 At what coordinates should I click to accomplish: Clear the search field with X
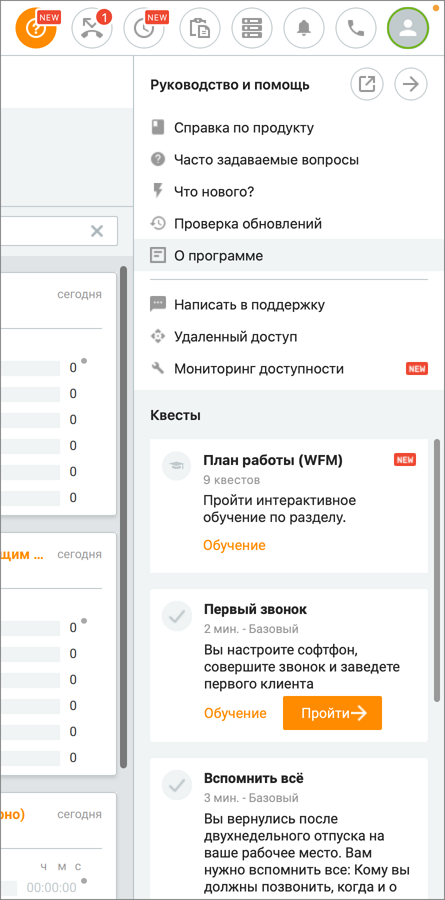click(97, 231)
